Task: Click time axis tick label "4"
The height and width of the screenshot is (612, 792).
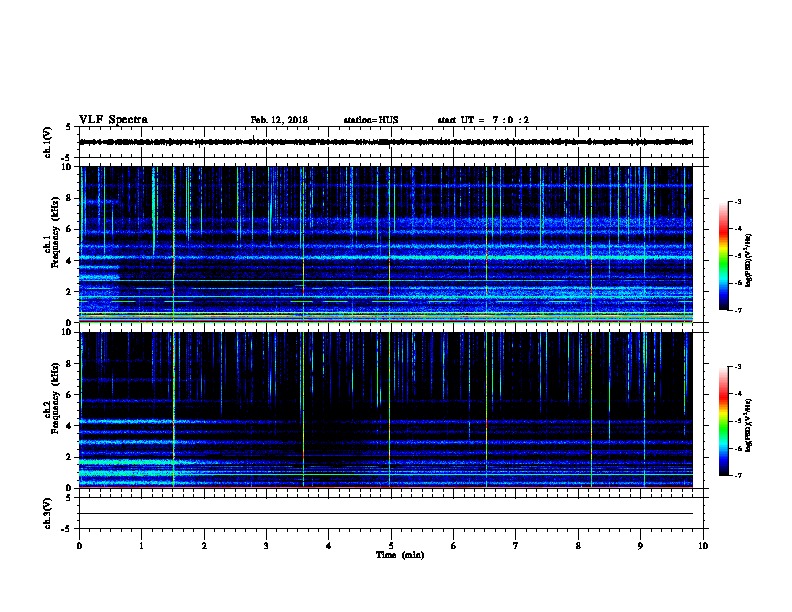Action: coord(329,546)
